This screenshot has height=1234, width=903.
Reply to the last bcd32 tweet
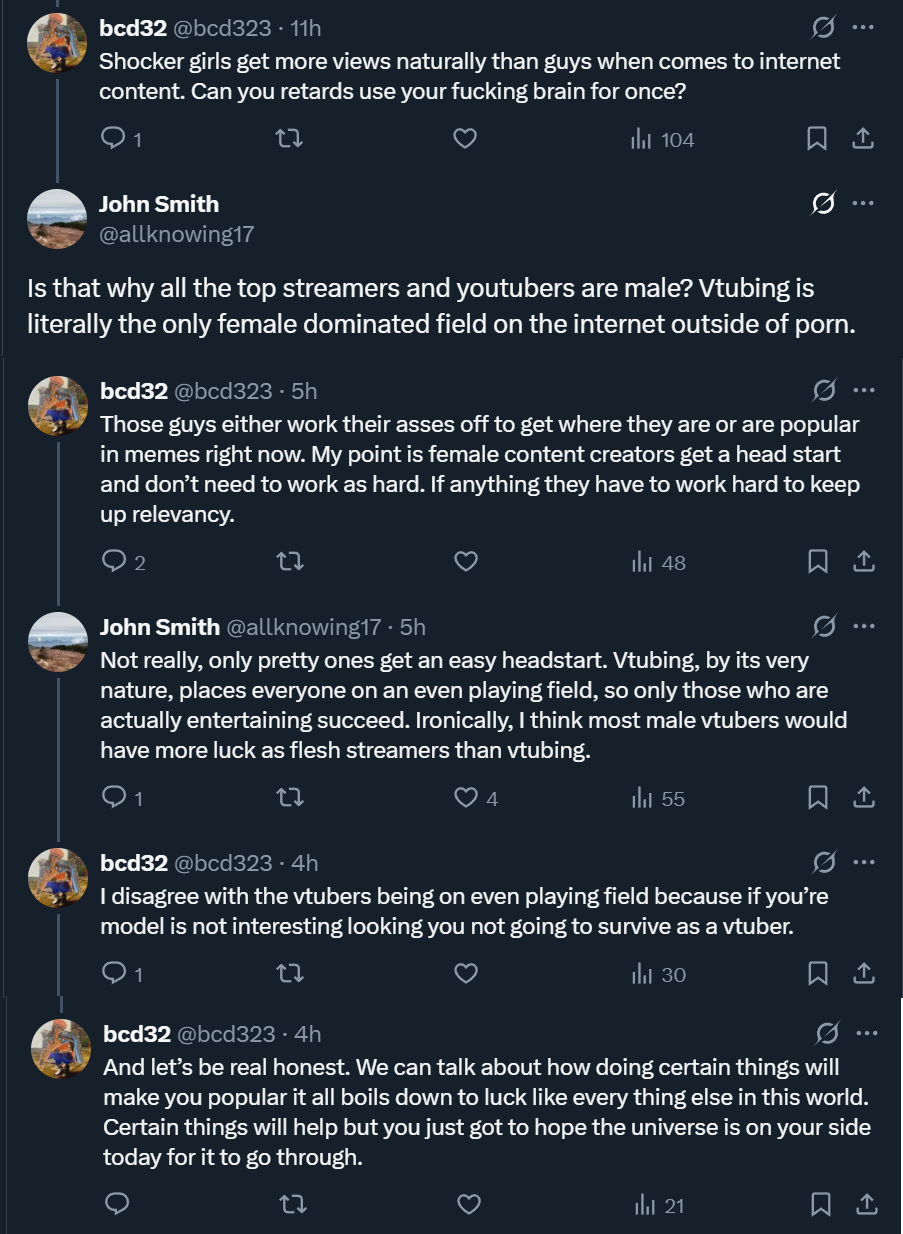(x=117, y=1204)
